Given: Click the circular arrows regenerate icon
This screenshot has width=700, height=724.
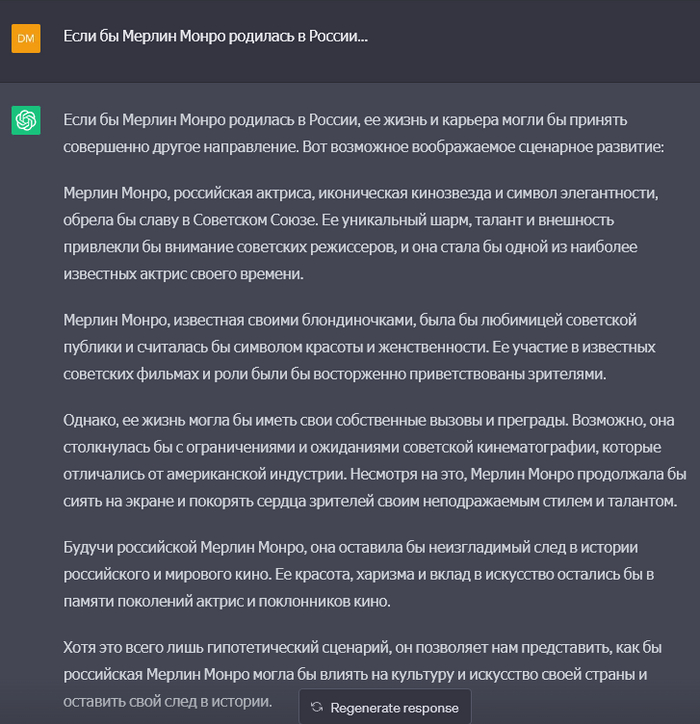Looking at the screenshot, I should [317, 707].
